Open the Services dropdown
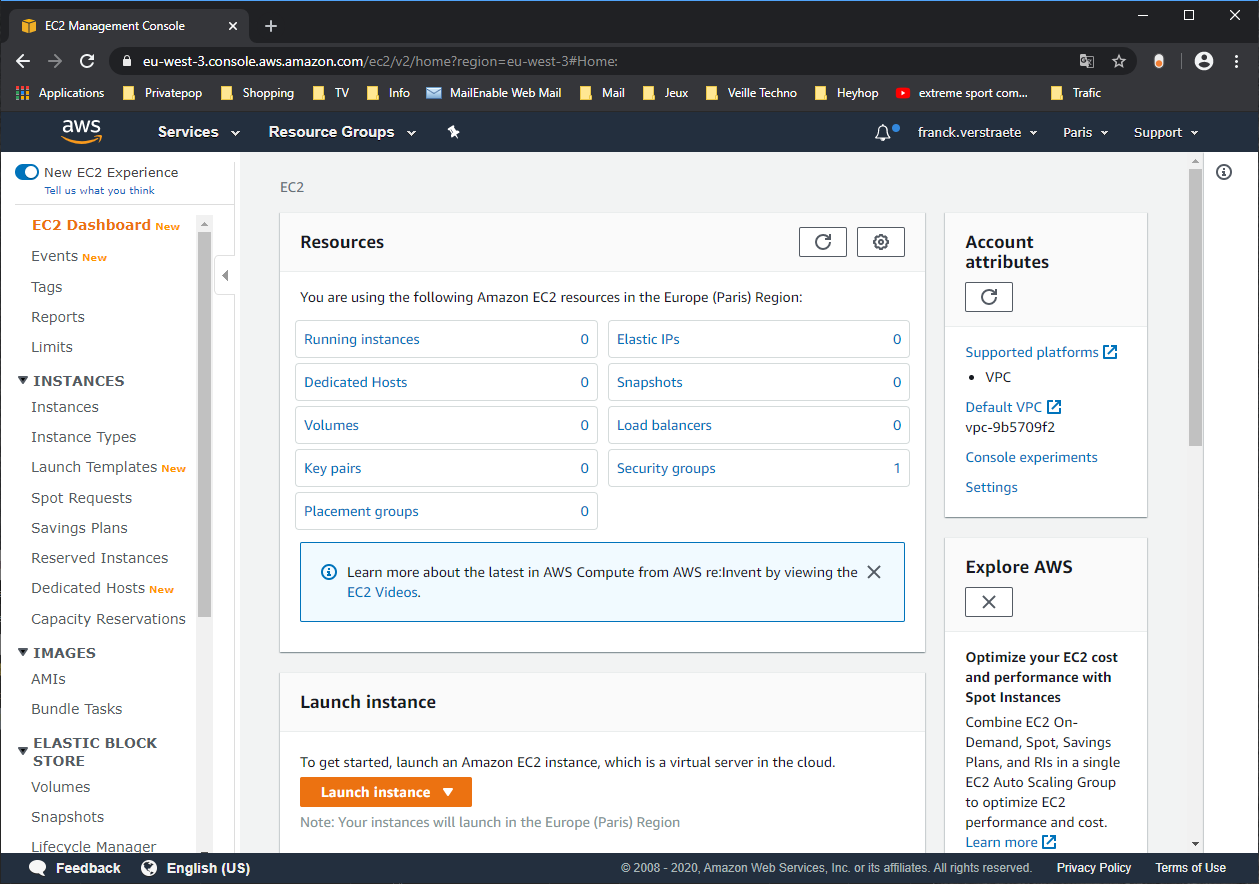1259x884 pixels. coord(199,132)
